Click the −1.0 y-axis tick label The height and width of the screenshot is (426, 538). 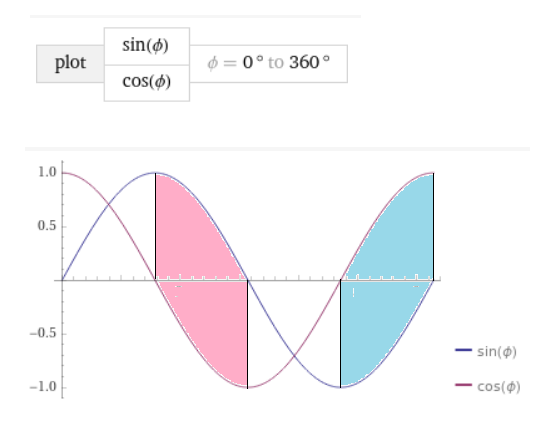point(43,387)
